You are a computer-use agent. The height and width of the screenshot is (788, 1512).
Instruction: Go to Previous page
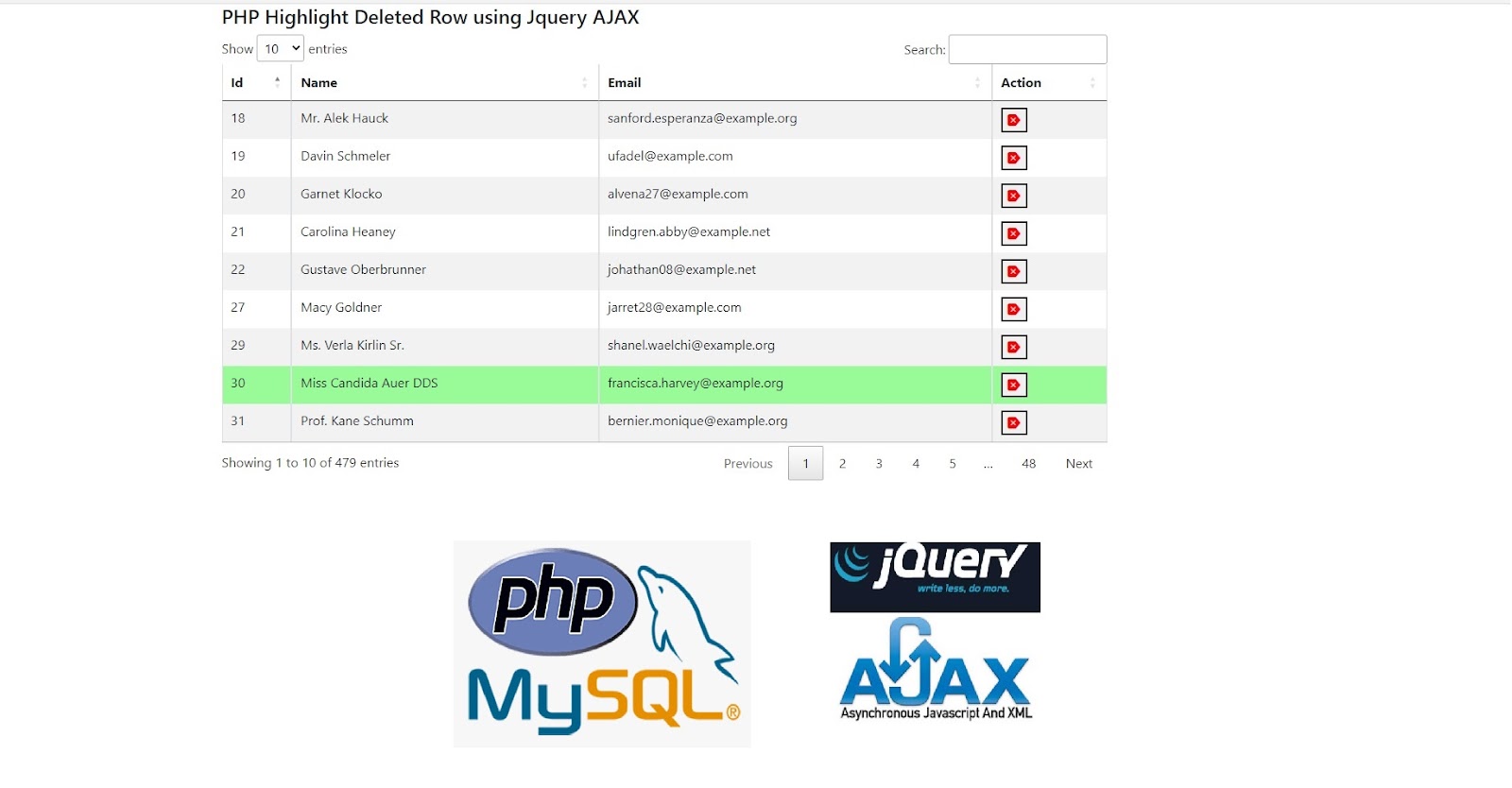point(747,463)
